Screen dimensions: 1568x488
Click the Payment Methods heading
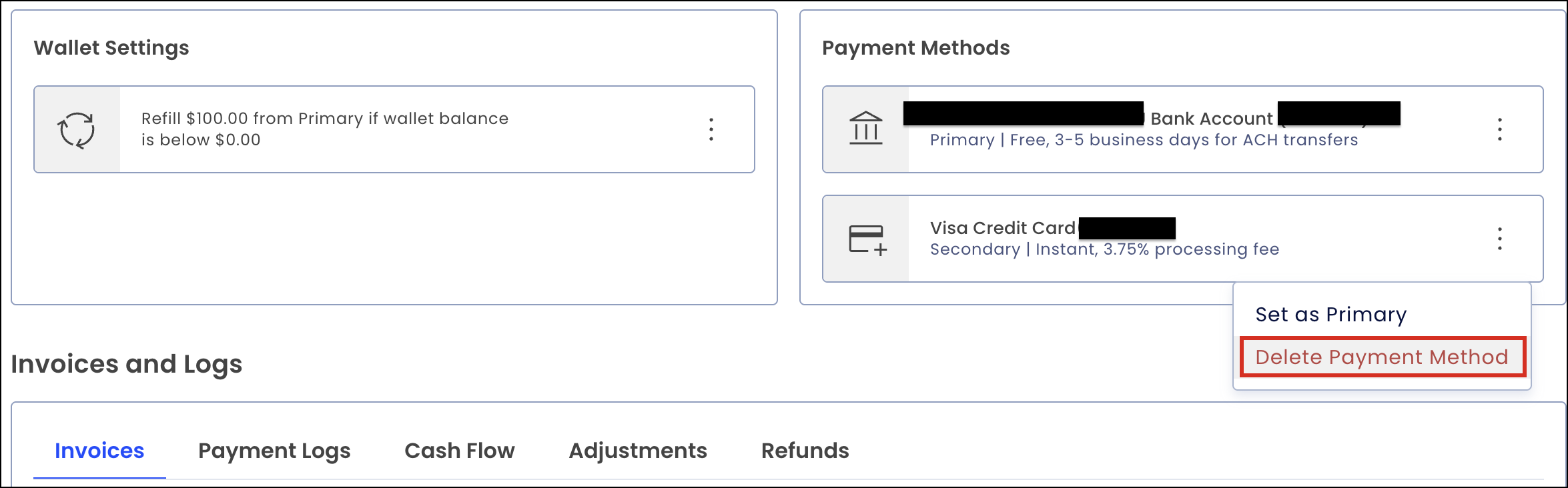pos(915,48)
